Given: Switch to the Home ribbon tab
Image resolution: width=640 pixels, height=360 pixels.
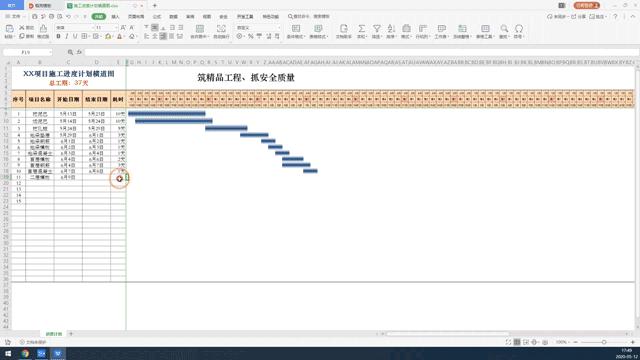Looking at the screenshot, I should tap(99, 16).
